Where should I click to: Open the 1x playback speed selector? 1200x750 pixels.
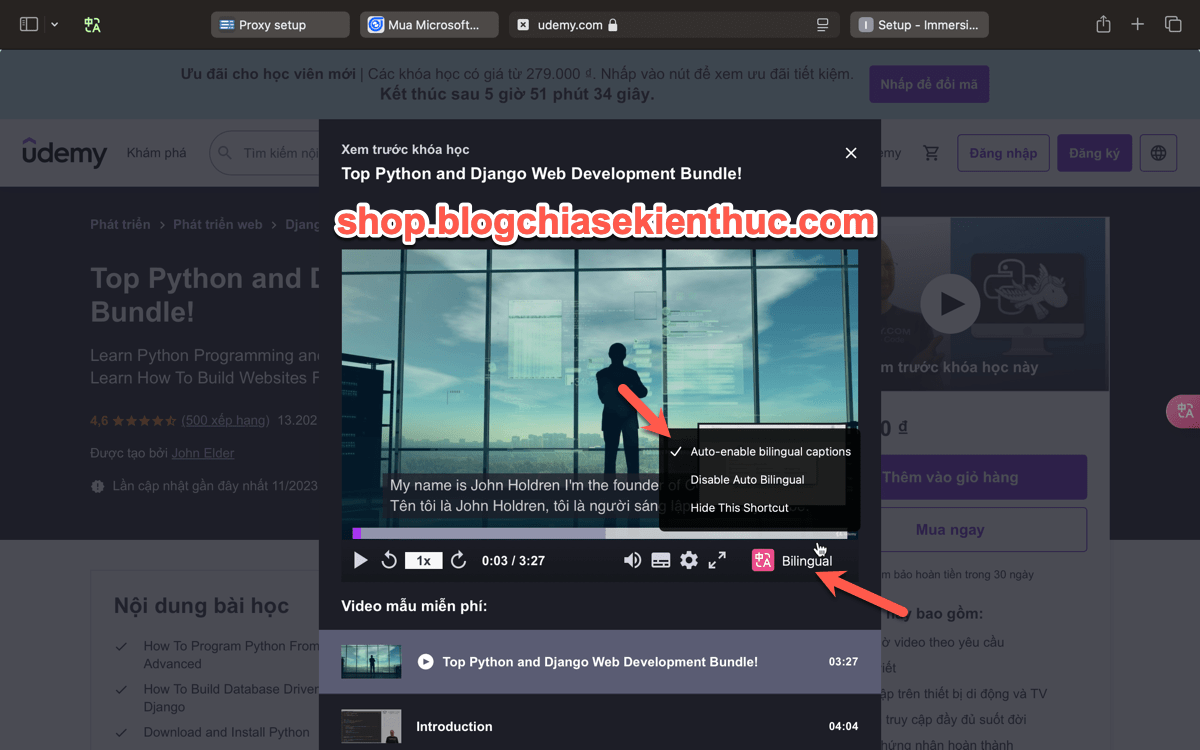(x=423, y=561)
